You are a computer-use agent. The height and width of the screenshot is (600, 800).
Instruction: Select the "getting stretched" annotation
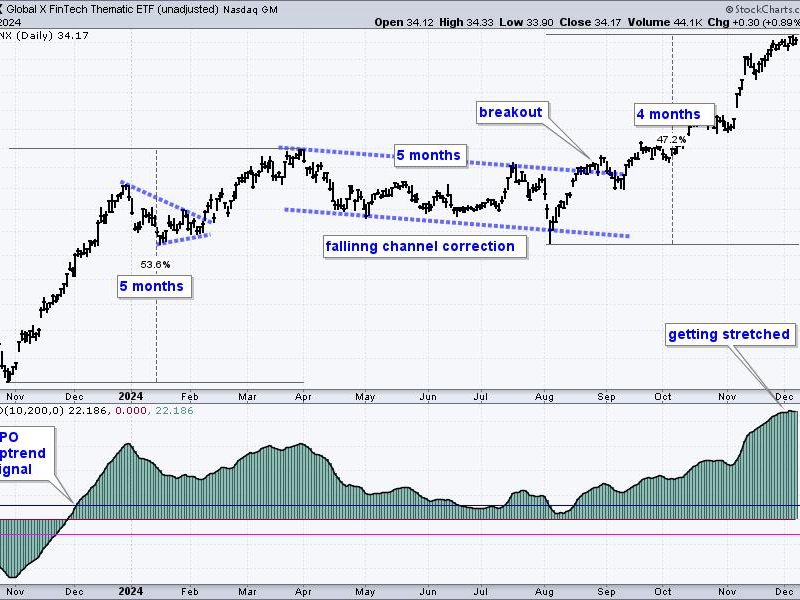(729, 334)
